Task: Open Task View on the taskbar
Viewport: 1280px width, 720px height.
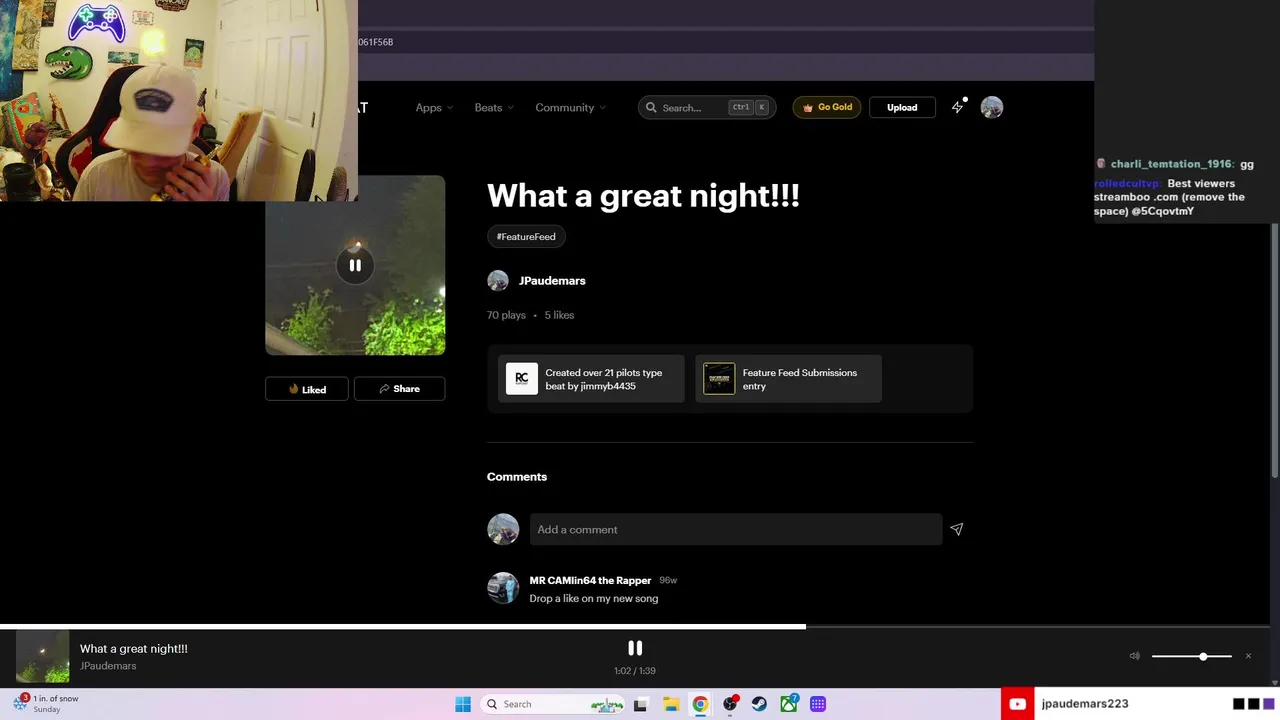Action: [640, 704]
